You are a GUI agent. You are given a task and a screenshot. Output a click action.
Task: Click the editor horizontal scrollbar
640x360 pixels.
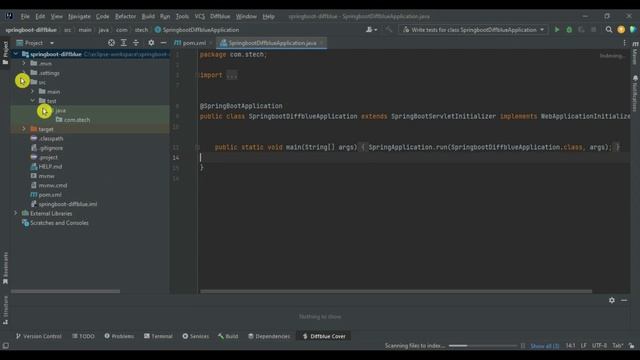pyautogui.click(x=396, y=291)
